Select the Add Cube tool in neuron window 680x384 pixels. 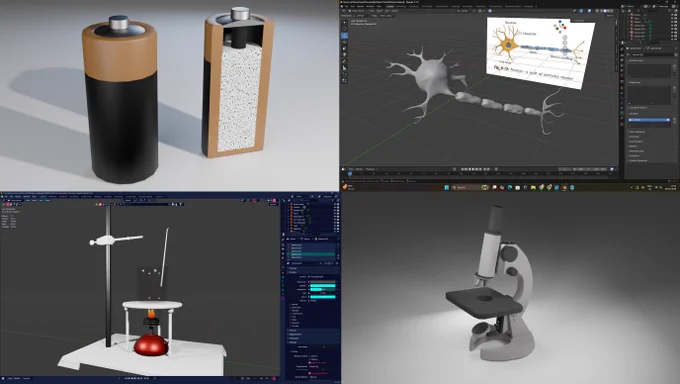pos(344,74)
